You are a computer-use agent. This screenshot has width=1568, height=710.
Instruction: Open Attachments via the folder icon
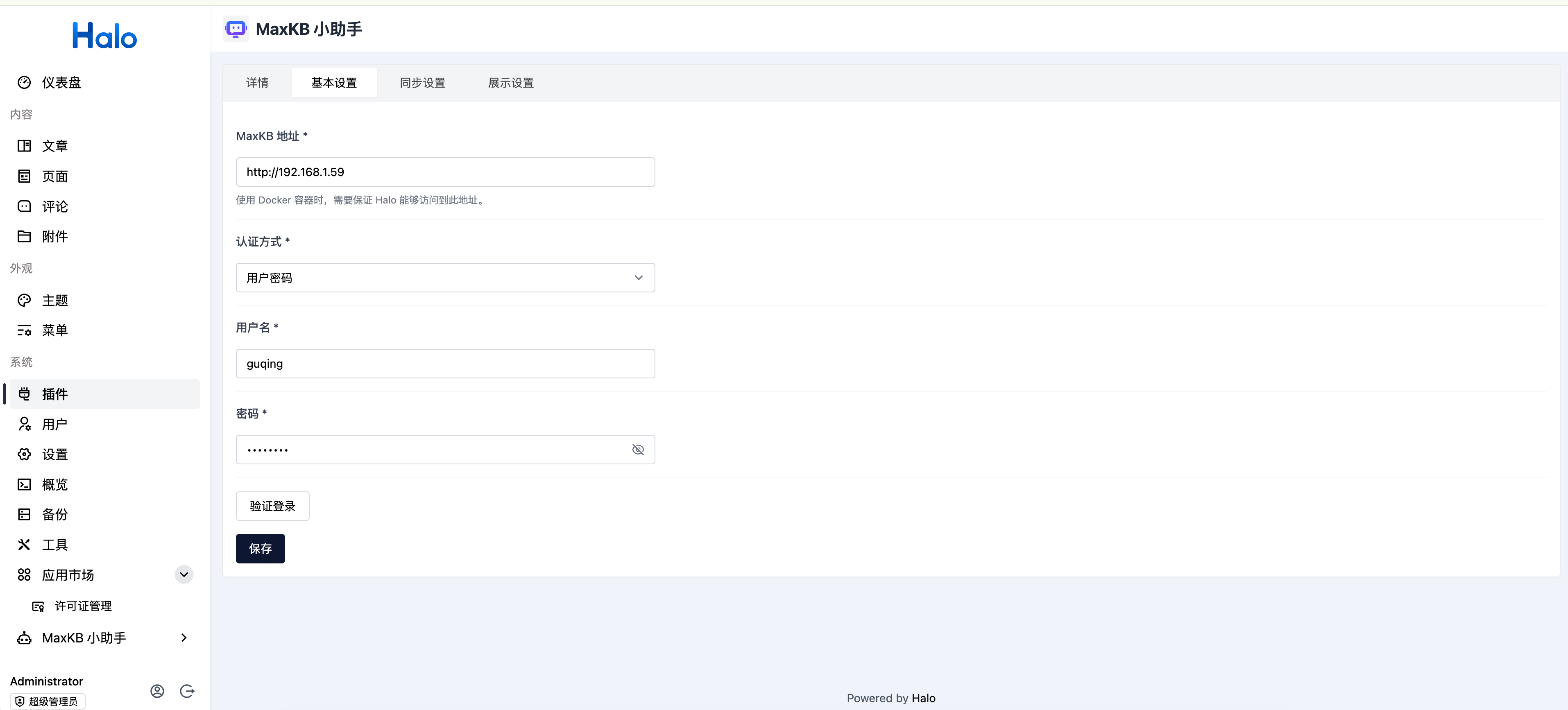[x=24, y=237]
